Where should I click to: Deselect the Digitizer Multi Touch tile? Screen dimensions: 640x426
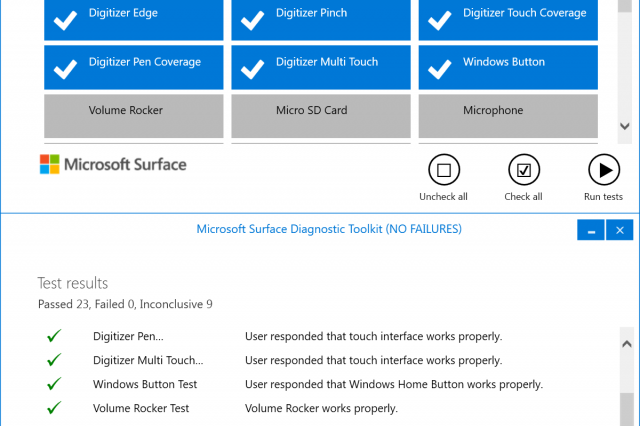[320, 67]
